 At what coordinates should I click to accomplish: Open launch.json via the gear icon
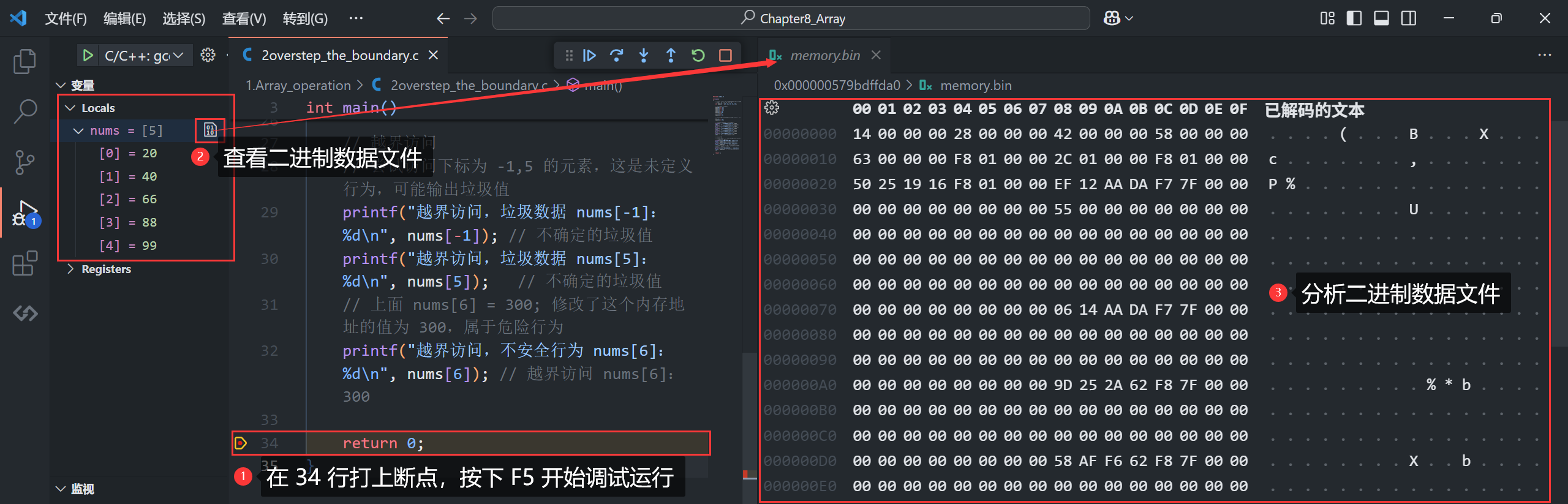pos(208,55)
